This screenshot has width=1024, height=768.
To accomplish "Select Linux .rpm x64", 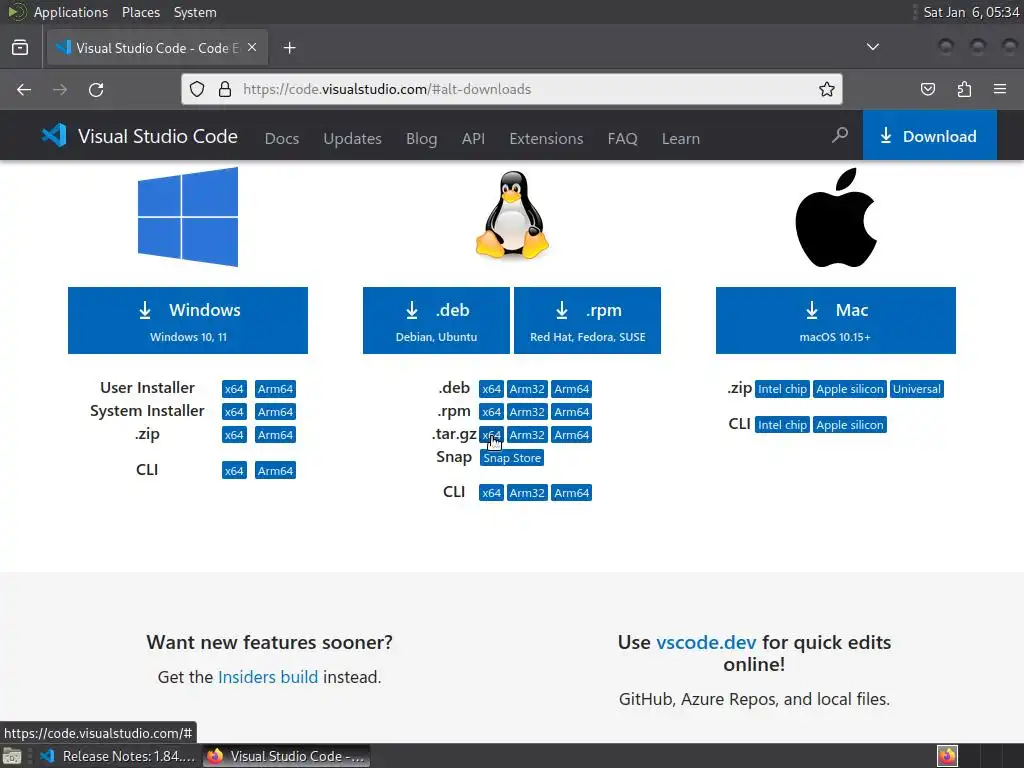I will tap(491, 412).
